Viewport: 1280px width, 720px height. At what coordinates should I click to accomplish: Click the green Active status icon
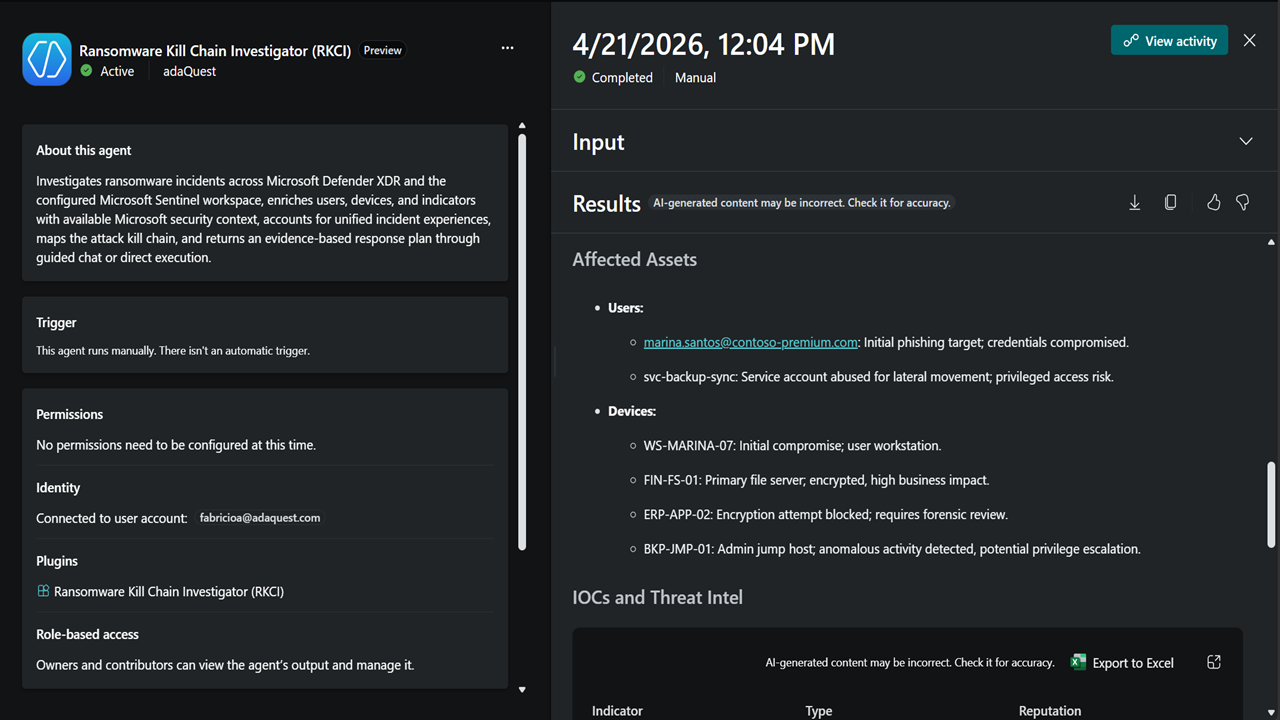86,71
